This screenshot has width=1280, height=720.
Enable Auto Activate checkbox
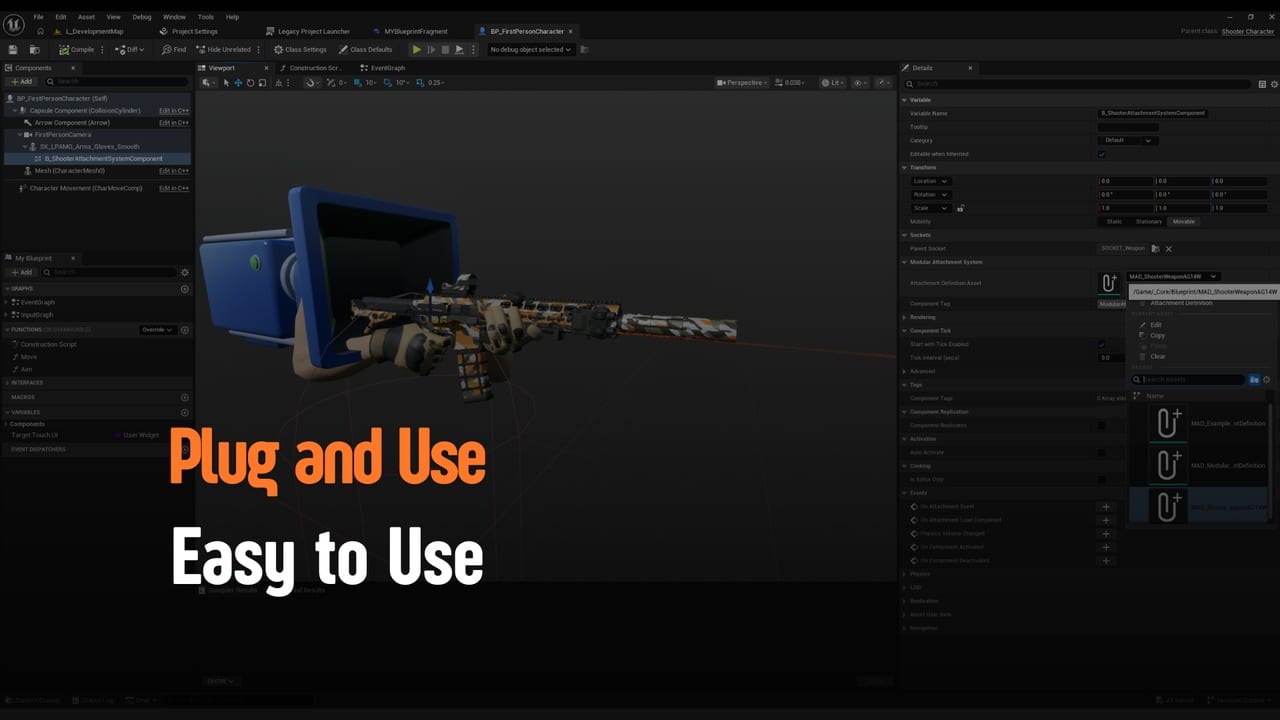[x=1102, y=452]
